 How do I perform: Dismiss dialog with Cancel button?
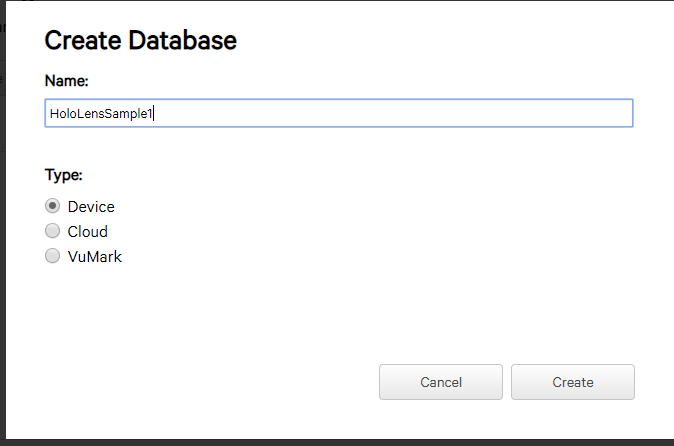click(x=440, y=382)
